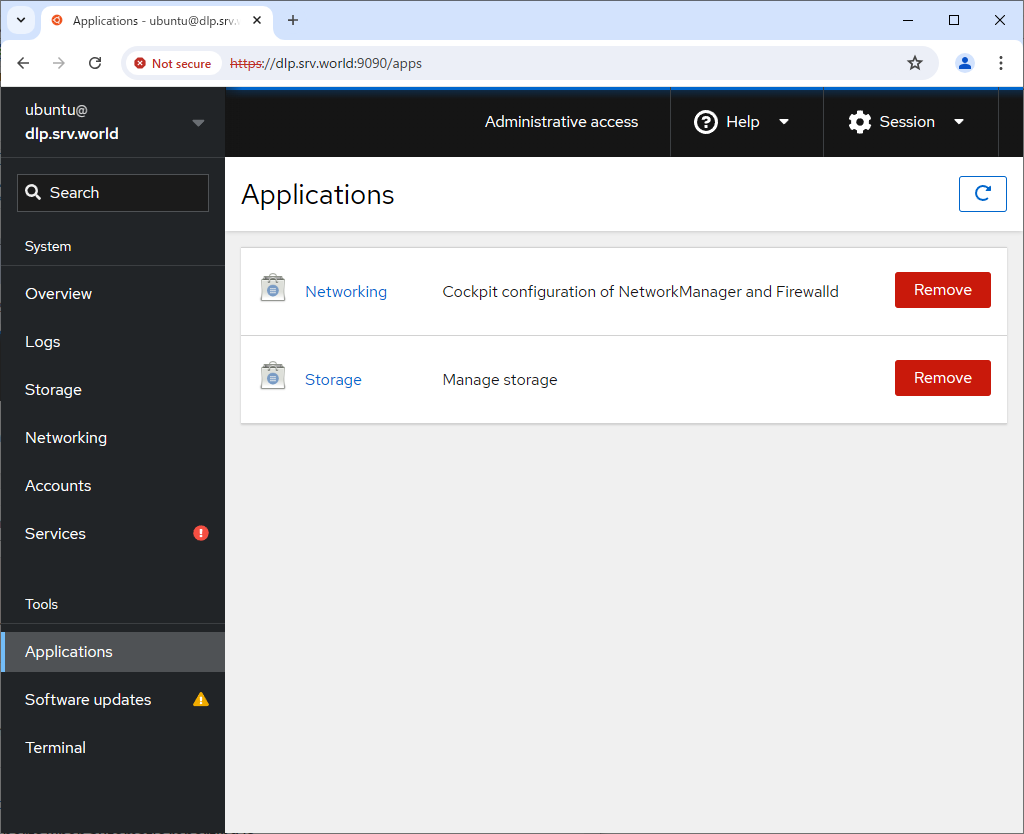Click the Storage app package icon
The image size is (1024, 834).
tap(273, 376)
